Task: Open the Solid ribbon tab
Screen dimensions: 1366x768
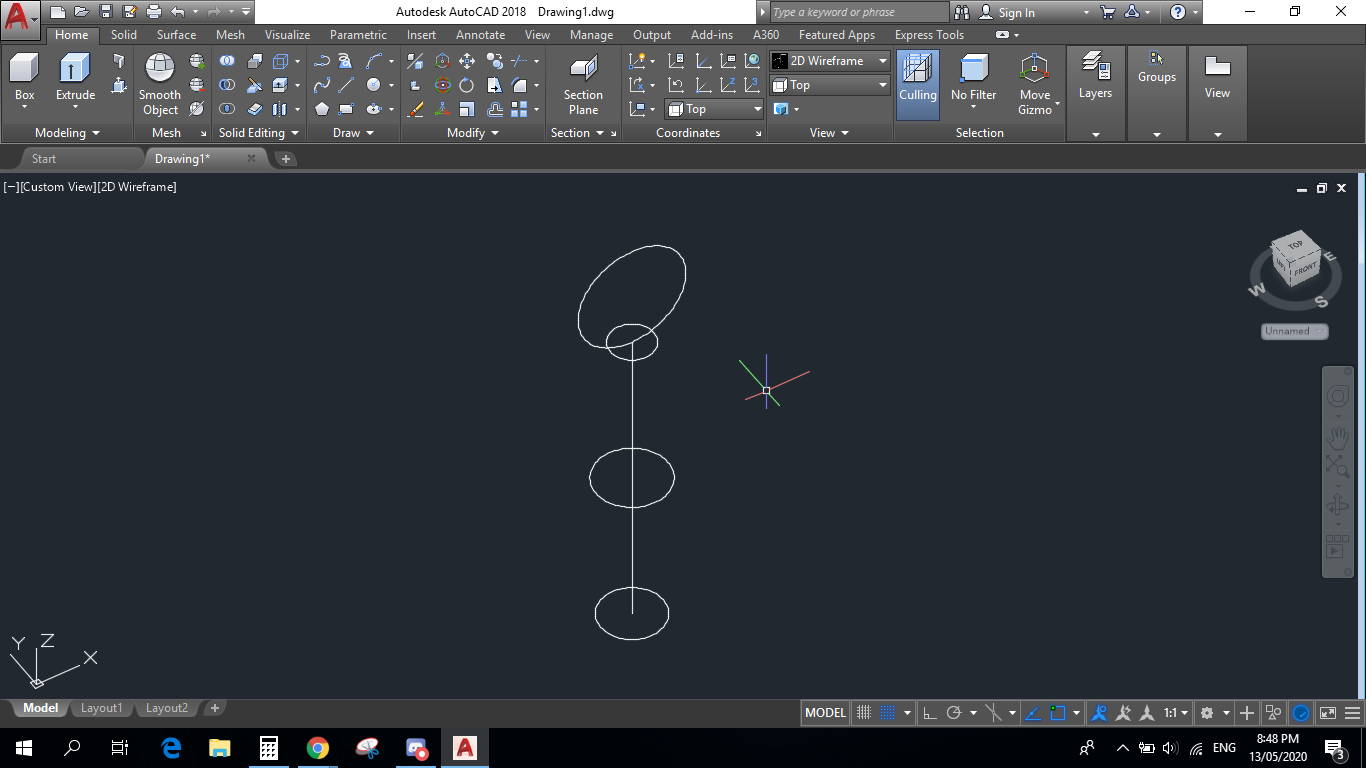Action: (x=124, y=35)
